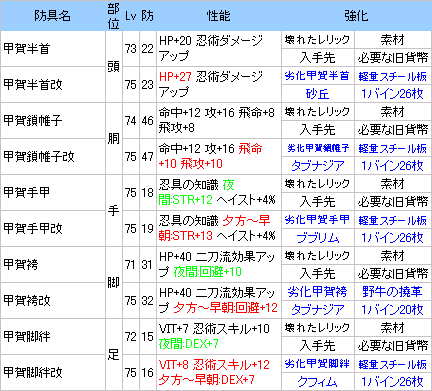Click the 軽量スチール板 link in 甲賀手甲改 row
This screenshot has height=391, width=432.
(x=392, y=220)
